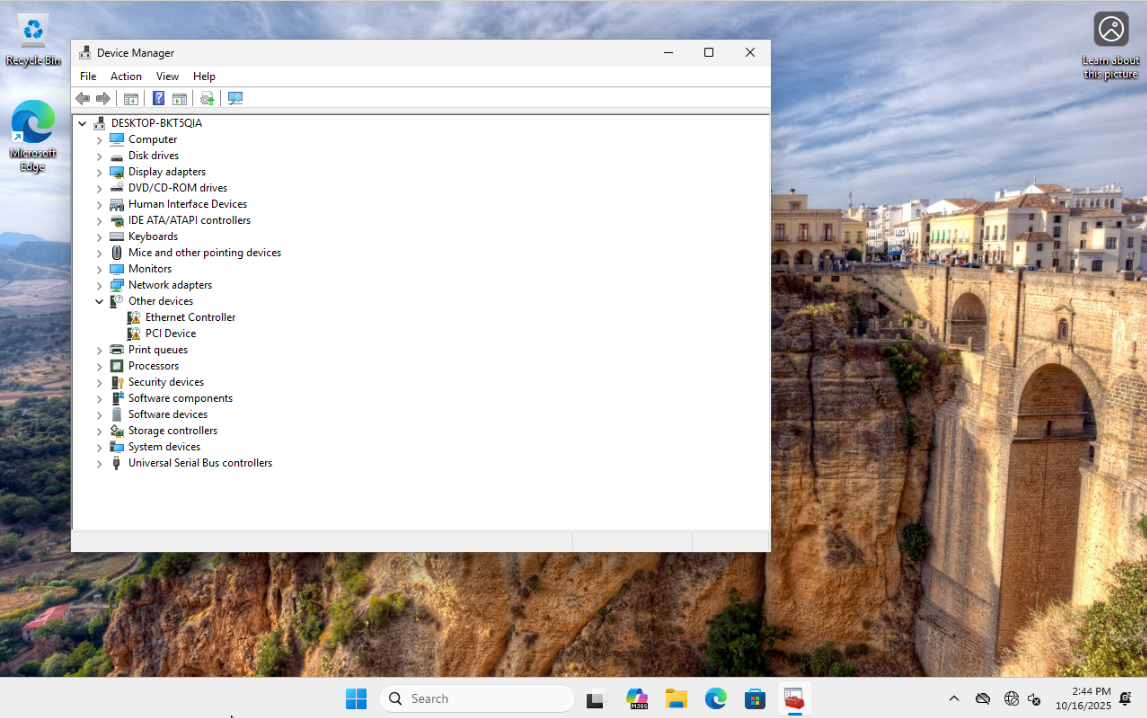Select the PCI Device text
Viewport: 1147px width, 718px height.
pyautogui.click(x=170, y=333)
